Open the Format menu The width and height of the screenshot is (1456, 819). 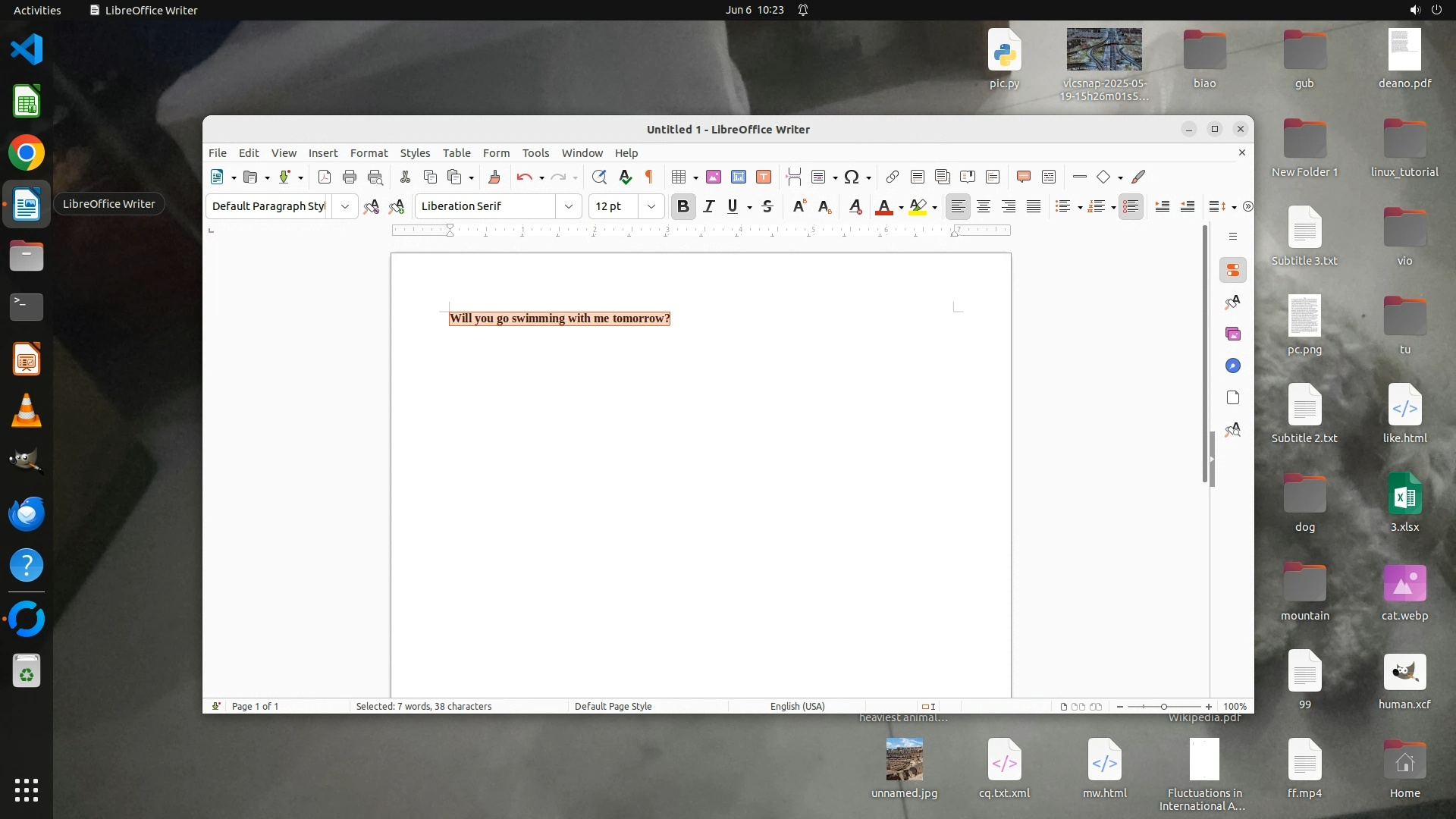(x=369, y=152)
